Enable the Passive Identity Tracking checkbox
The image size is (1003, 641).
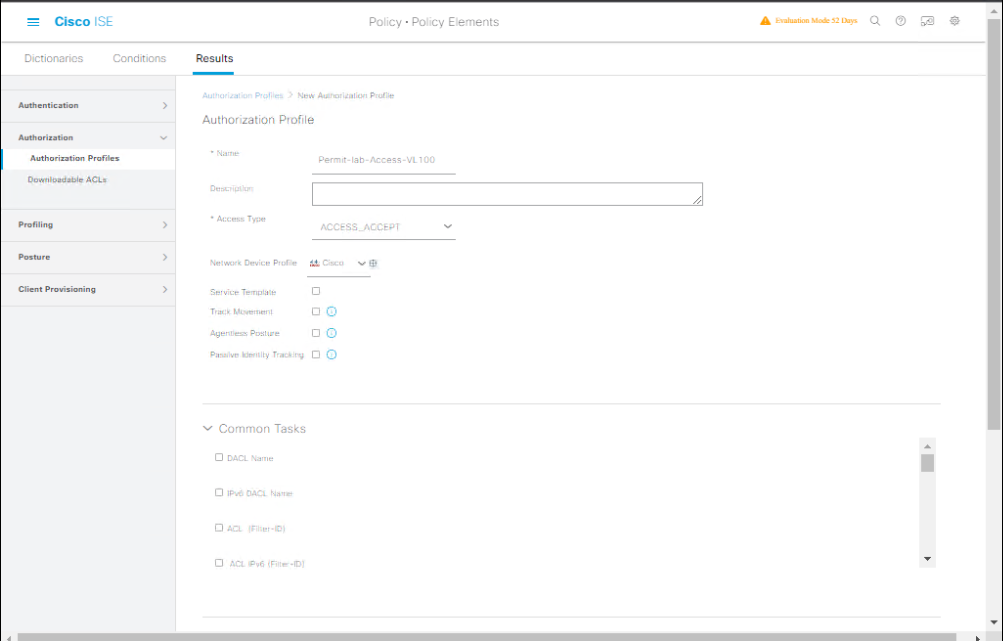click(316, 354)
